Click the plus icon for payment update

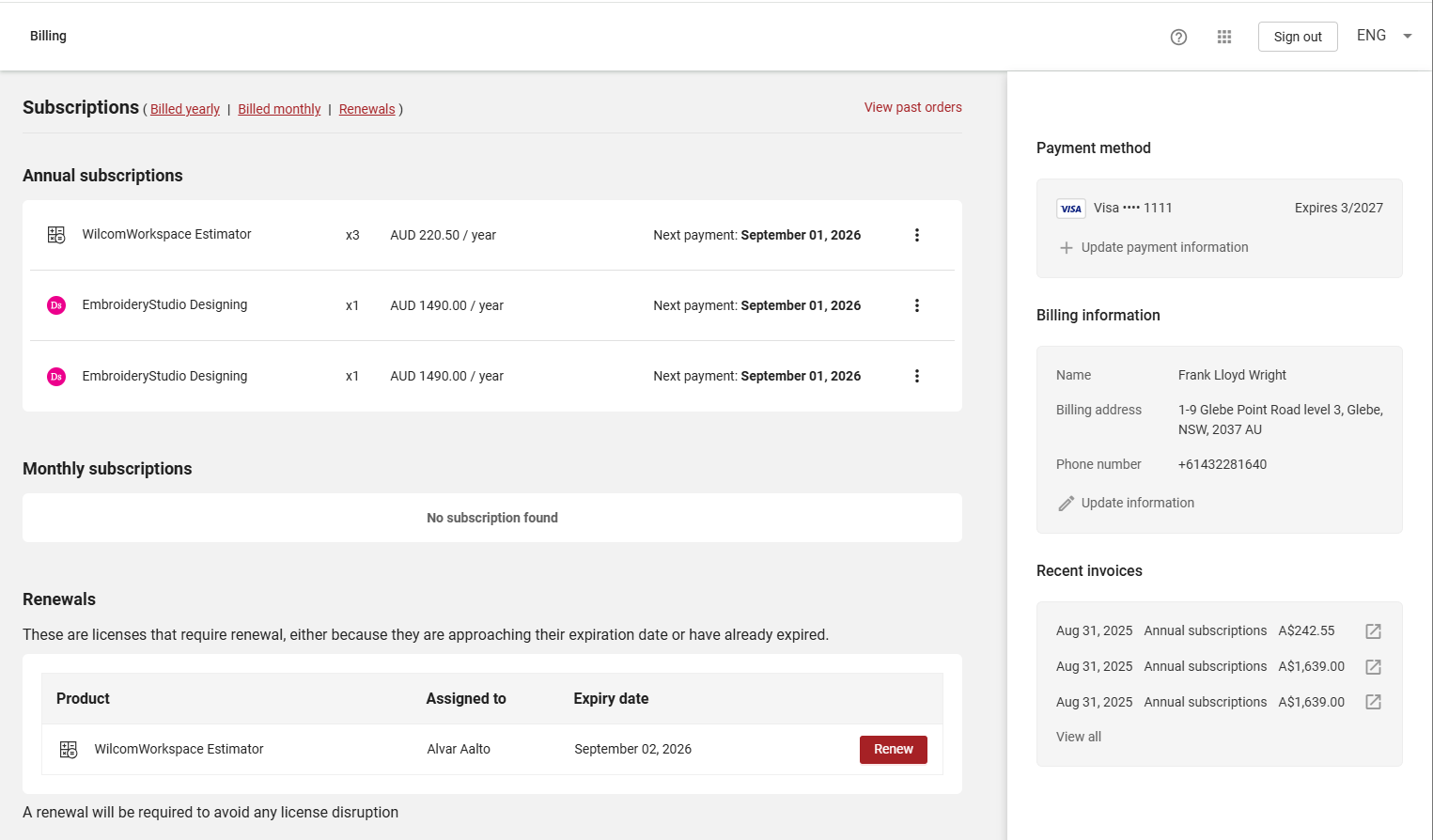[x=1067, y=248]
